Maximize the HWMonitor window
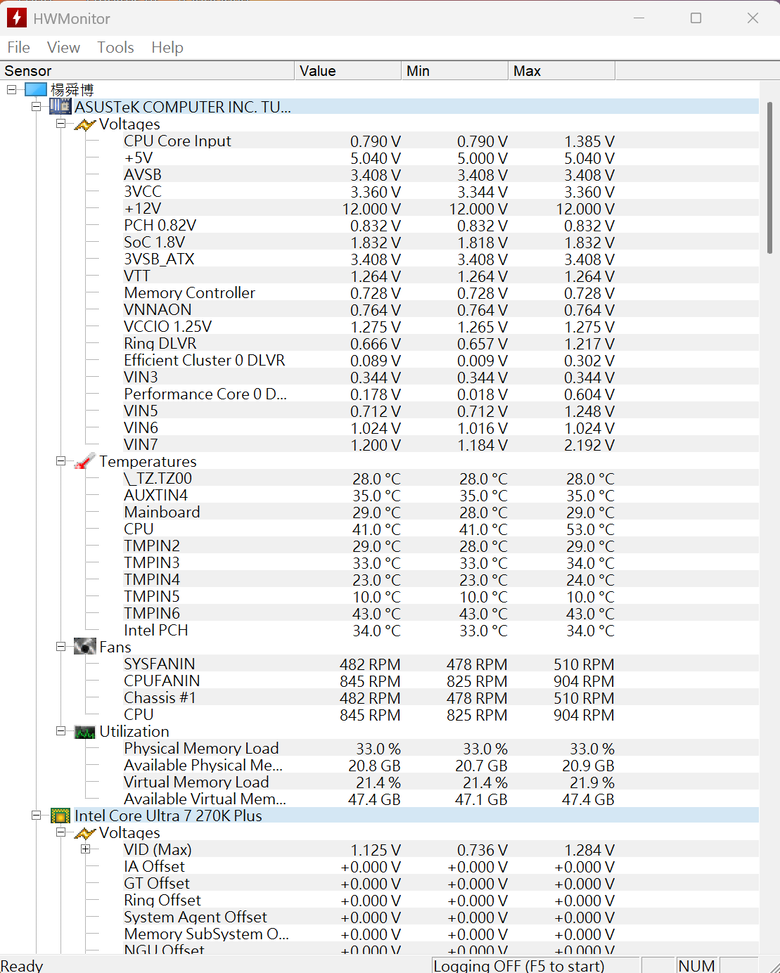780x973 pixels. pos(696,18)
